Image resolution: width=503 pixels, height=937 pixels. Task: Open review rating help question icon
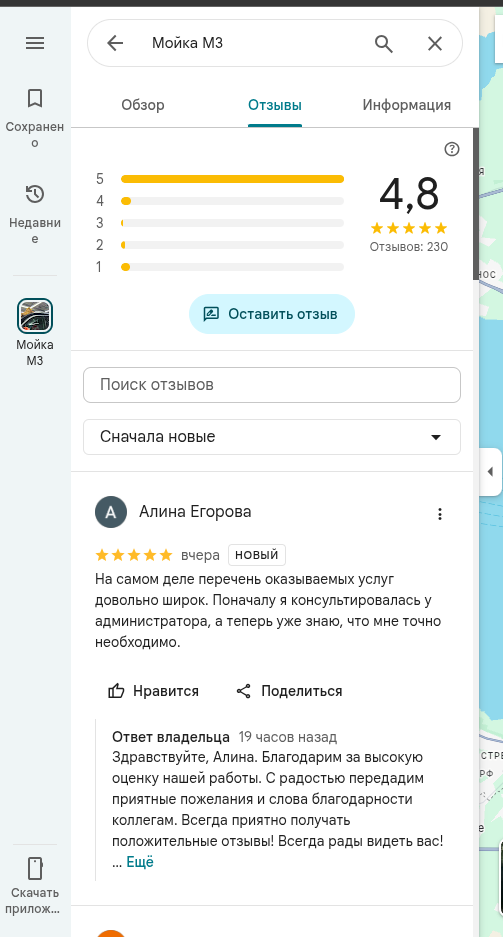pos(452,149)
